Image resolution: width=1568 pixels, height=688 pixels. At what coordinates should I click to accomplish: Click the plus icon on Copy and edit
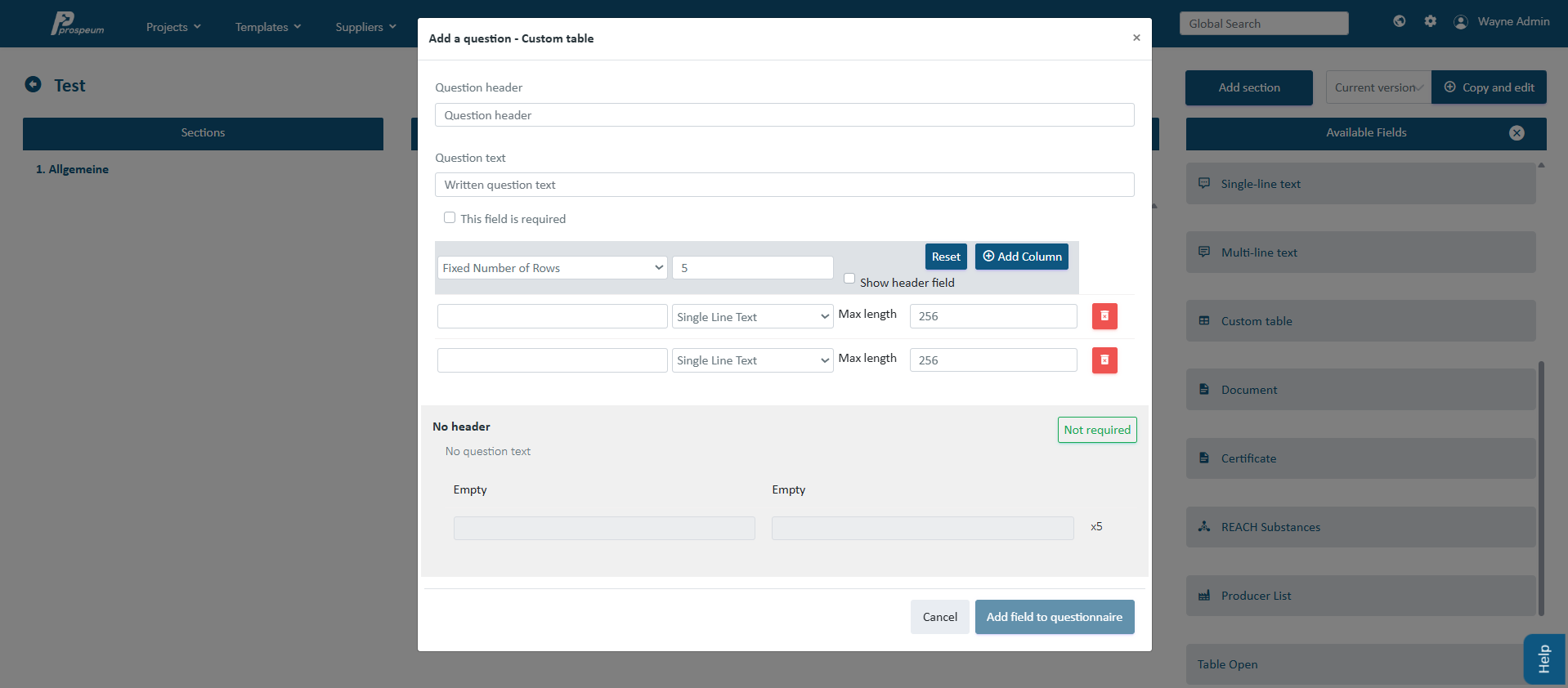pos(1449,87)
